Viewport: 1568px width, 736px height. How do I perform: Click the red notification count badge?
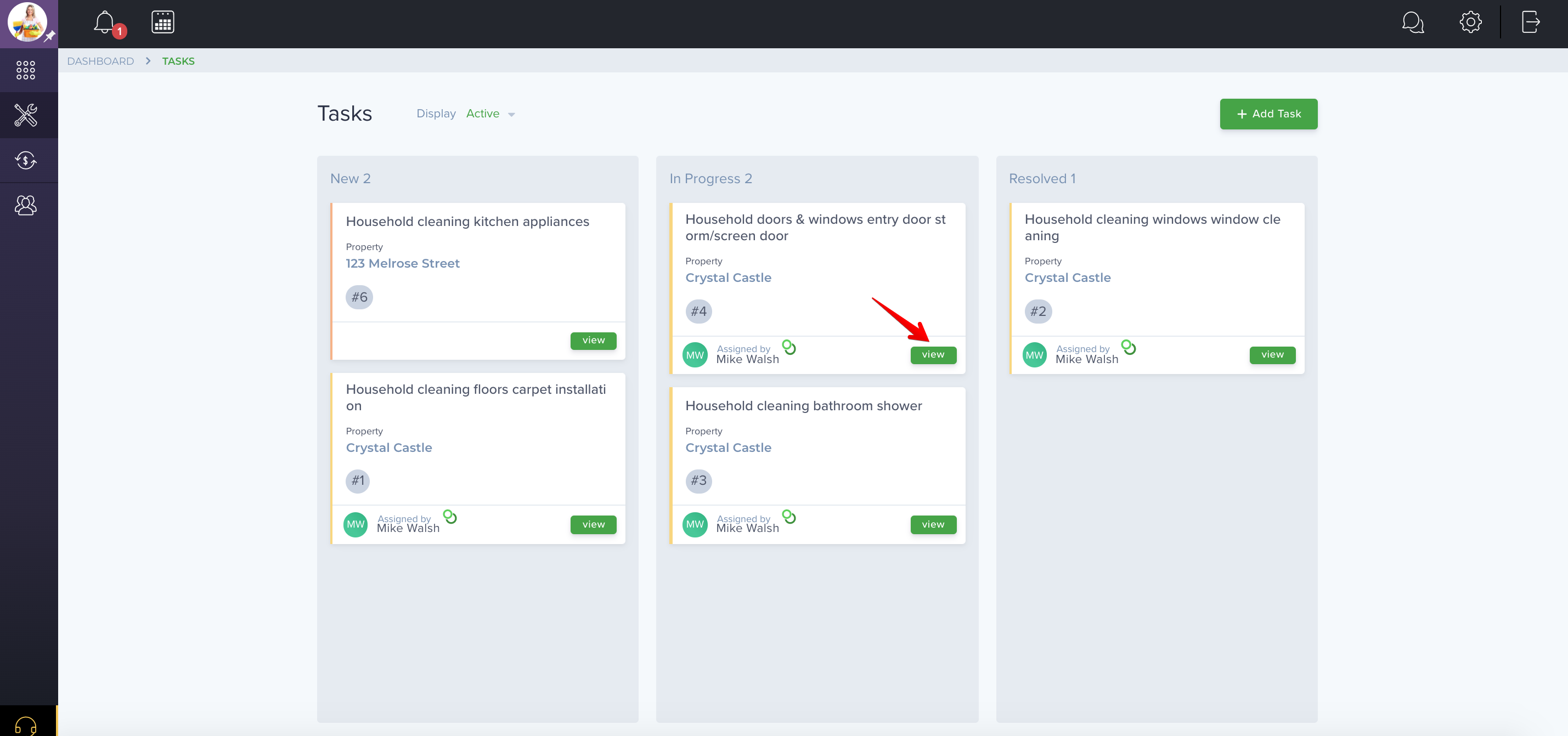(119, 31)
